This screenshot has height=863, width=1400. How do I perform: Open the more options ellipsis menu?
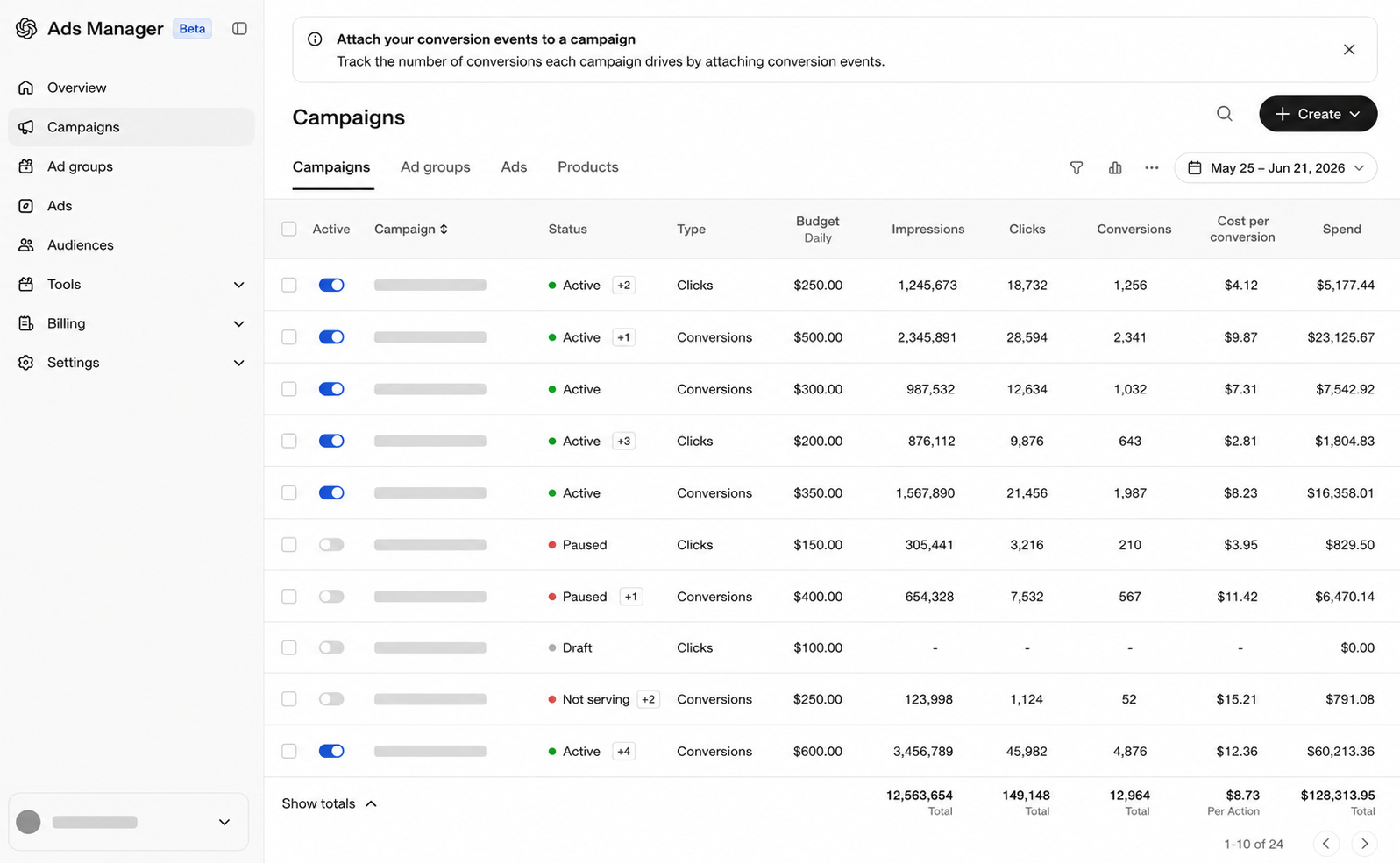(1152, 168)
